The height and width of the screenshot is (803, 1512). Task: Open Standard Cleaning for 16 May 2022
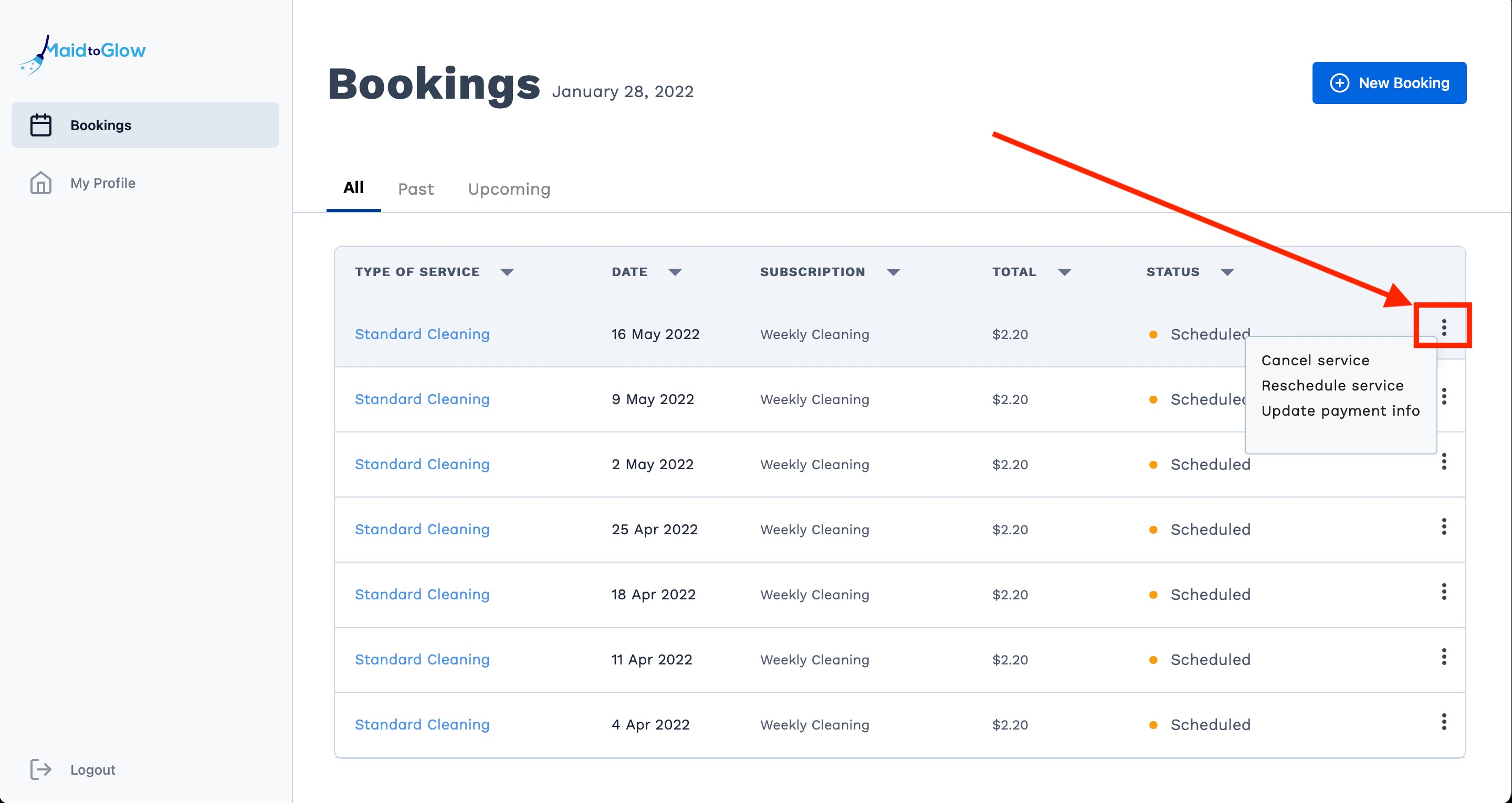422,334
